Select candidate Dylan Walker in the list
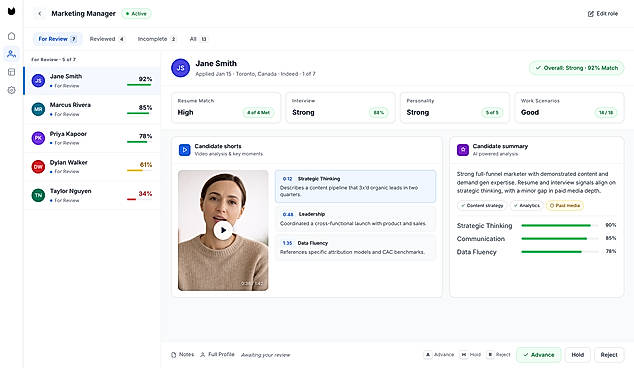Viewport: 634px width, 368px height. coord(92,167)
